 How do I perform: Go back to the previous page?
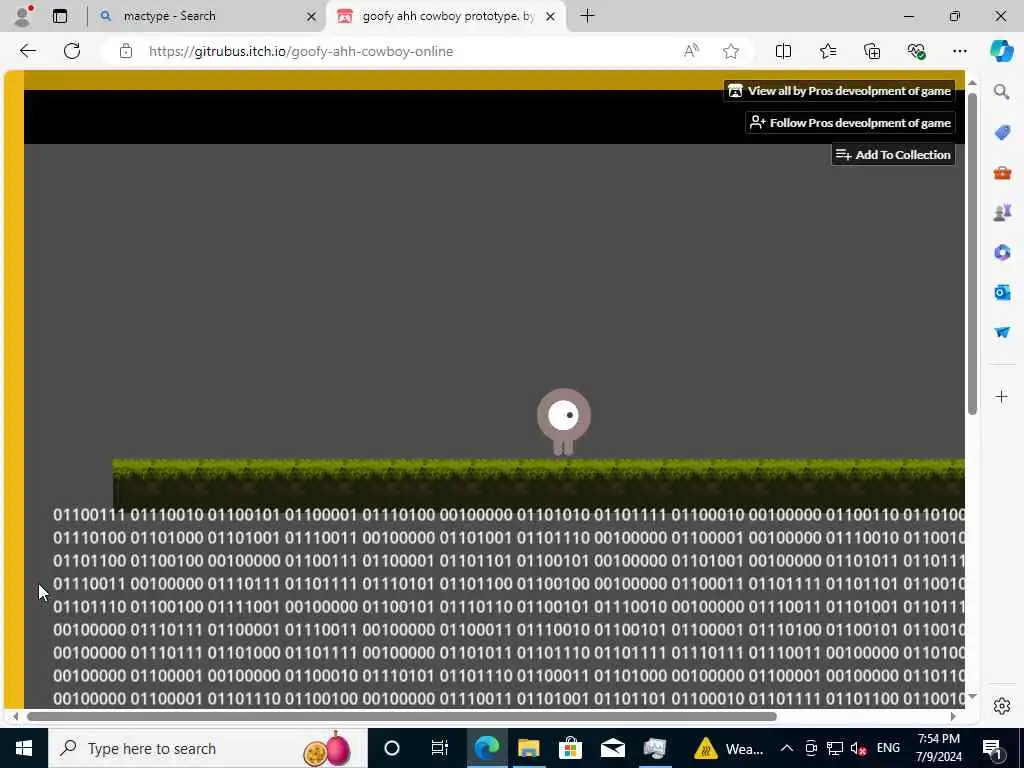(27, 51)
